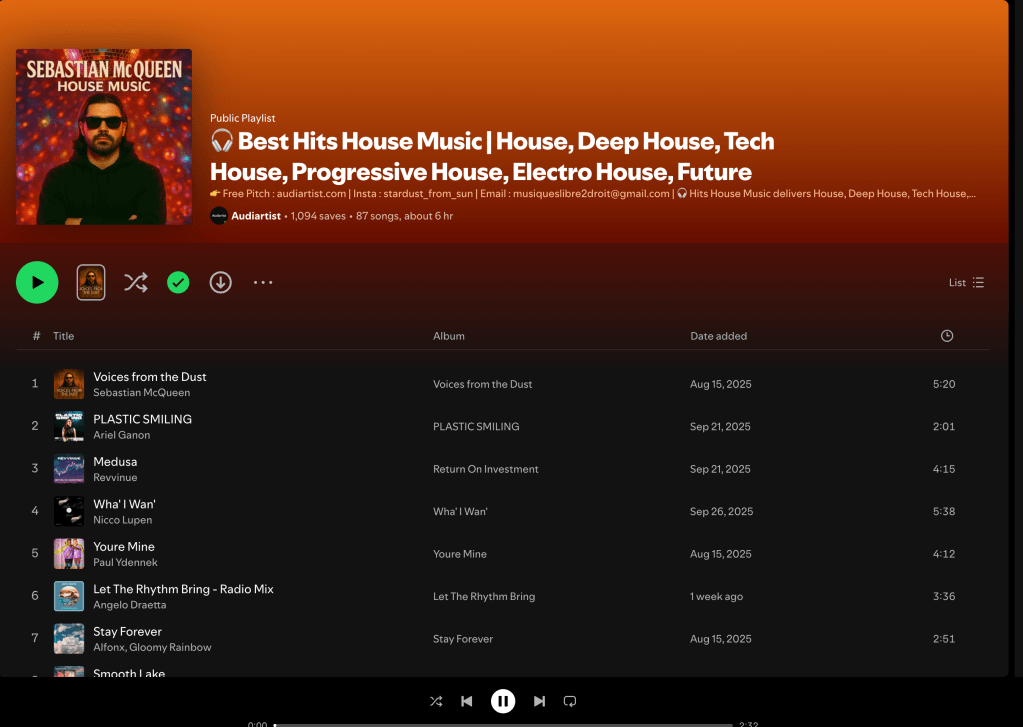Open the Stay Forever album link
Image resolution: width=1023 pixels, height=727 pixels.
pos(463,639)
